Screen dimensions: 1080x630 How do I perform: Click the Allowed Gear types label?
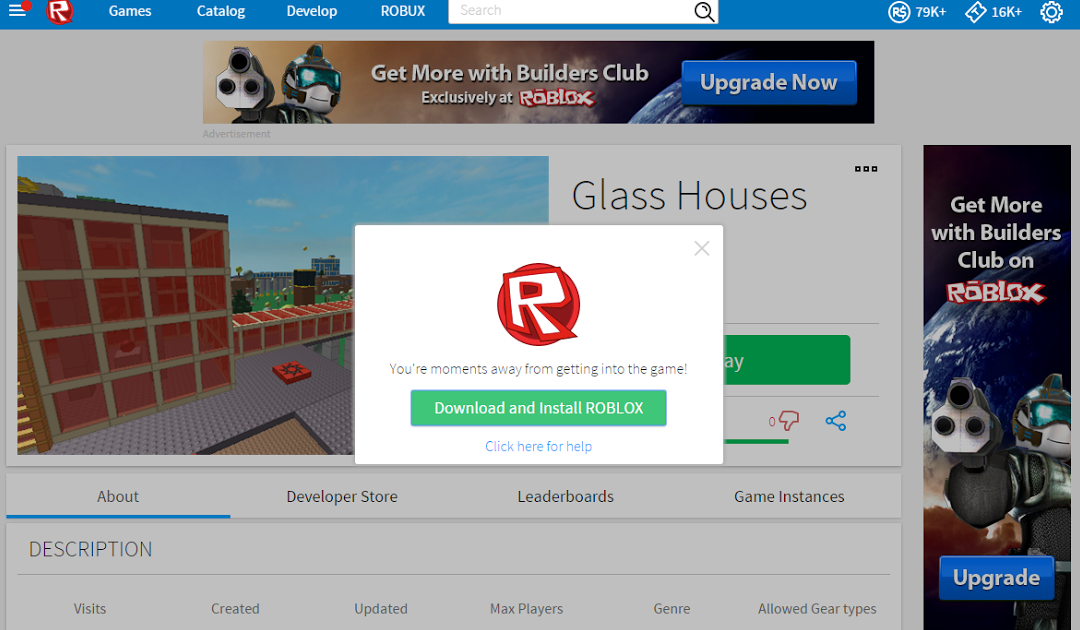(817, 609)
